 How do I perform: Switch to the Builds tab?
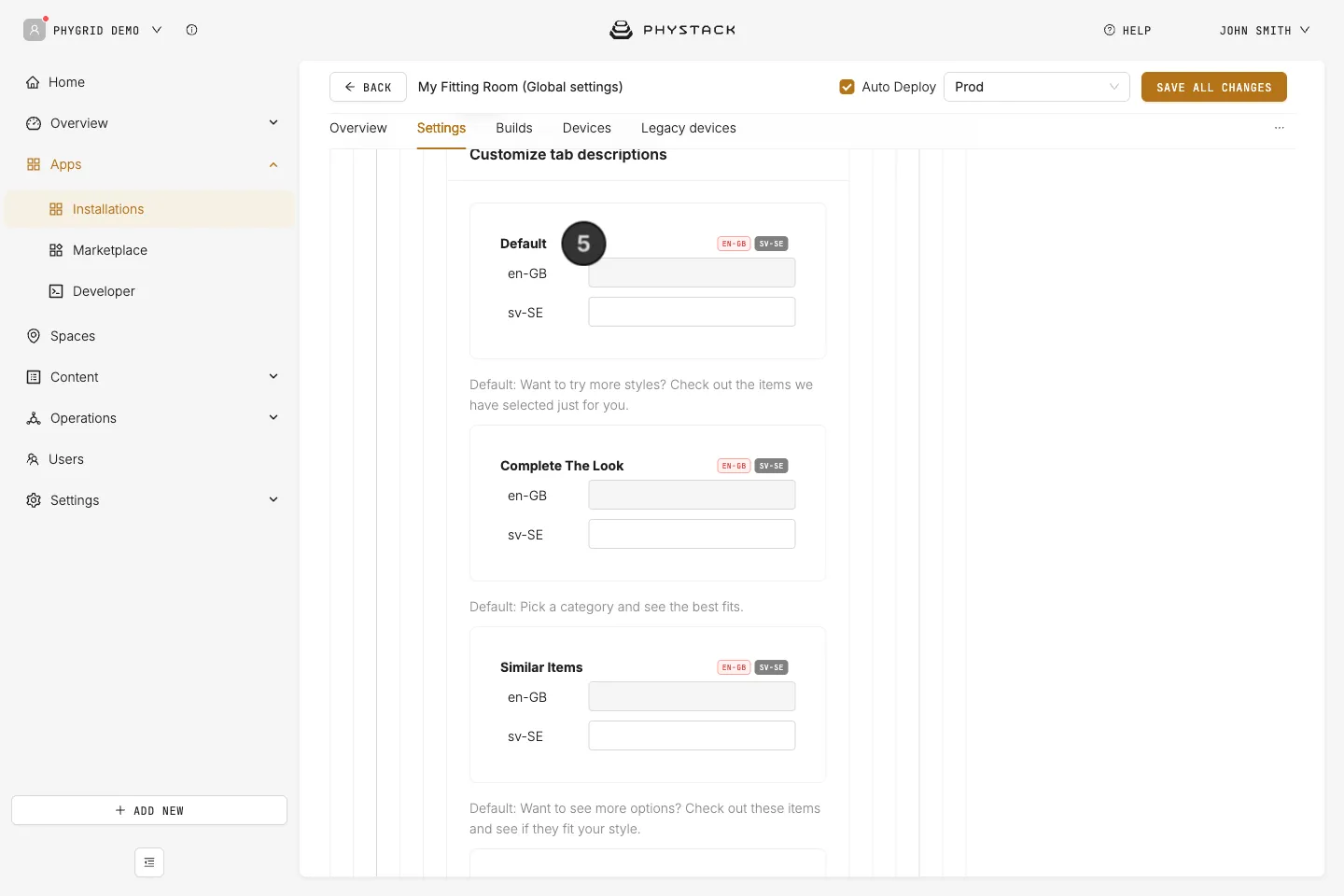click(514, 128)
